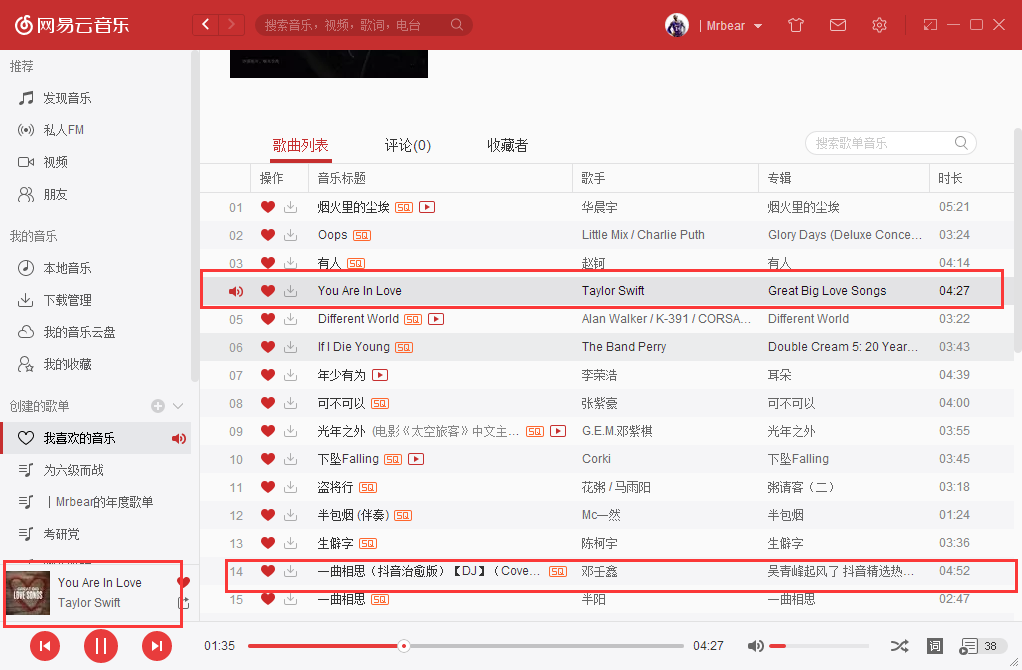Viewport: 1022px width, 670px height.
Task: Open the skin theme shirt icon
Action: coord(796,25)
